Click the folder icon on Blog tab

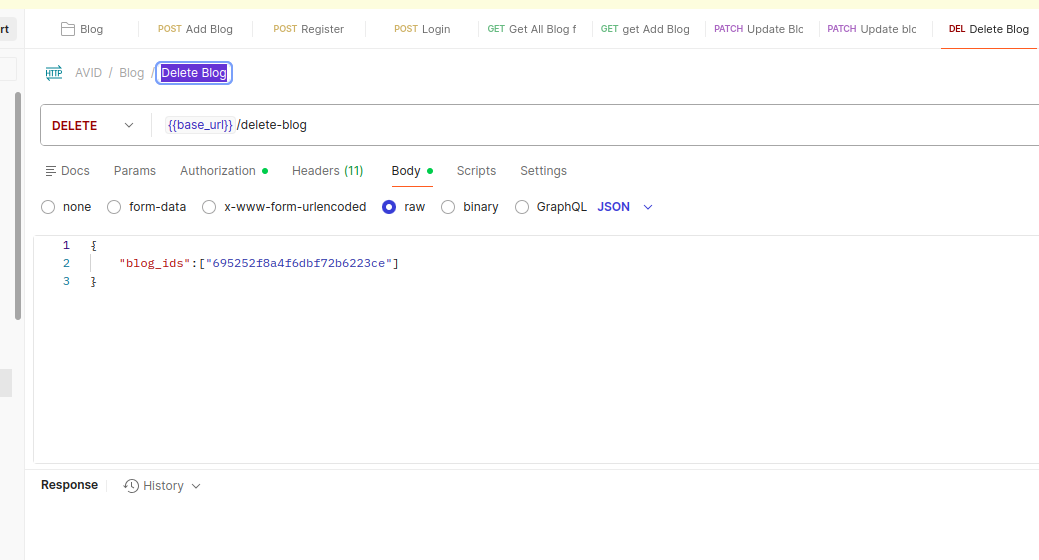[x=68, y=29]
